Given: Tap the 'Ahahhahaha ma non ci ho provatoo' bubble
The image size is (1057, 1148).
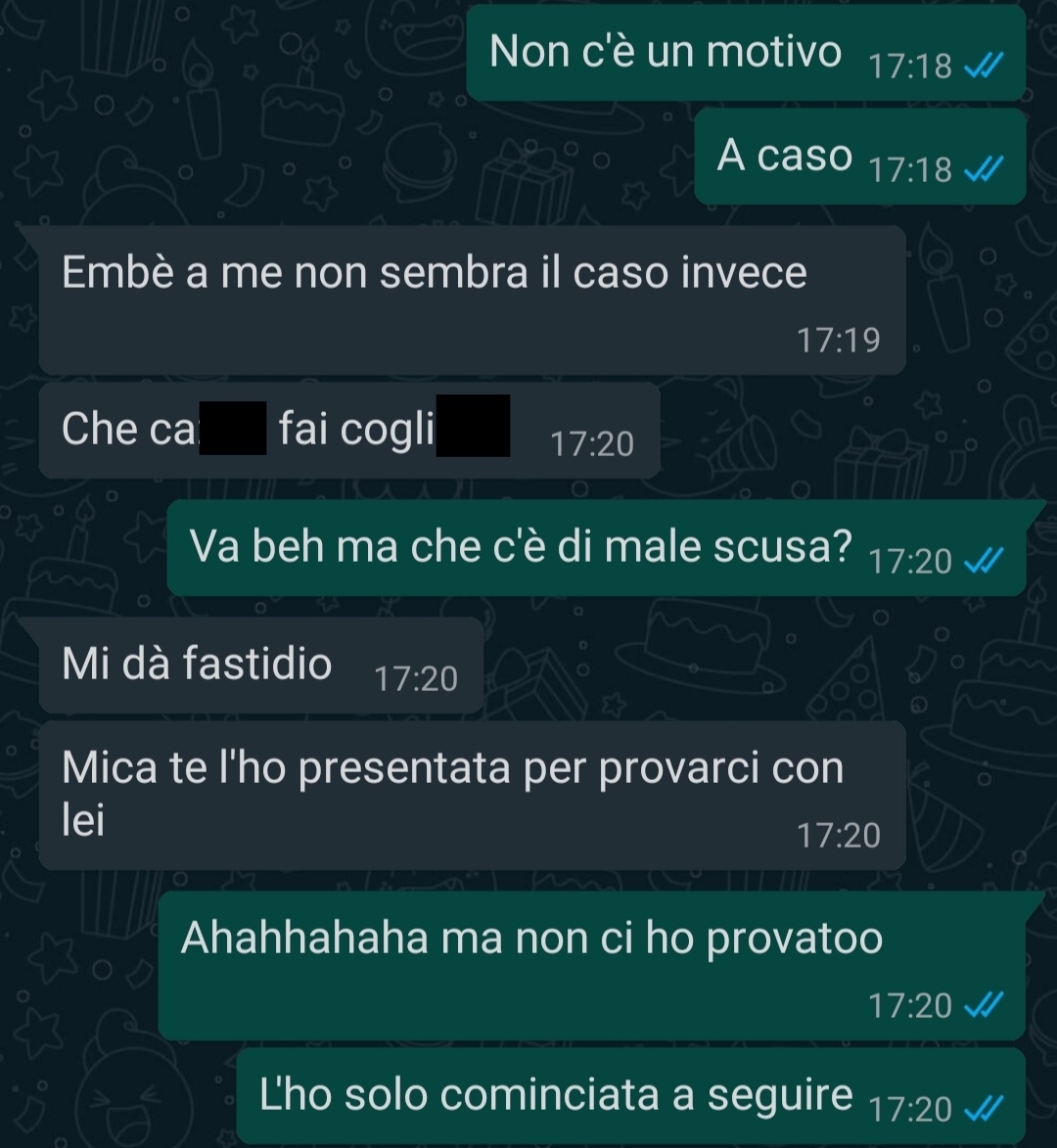Looking at the screenshot, I should click(x=592, y=966).
